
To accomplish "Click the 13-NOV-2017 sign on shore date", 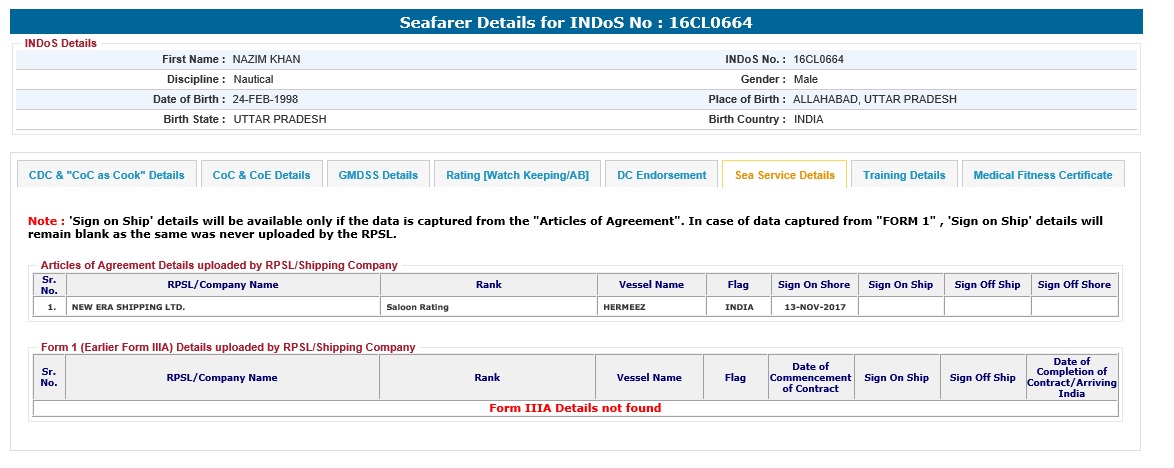I will 815,307.
